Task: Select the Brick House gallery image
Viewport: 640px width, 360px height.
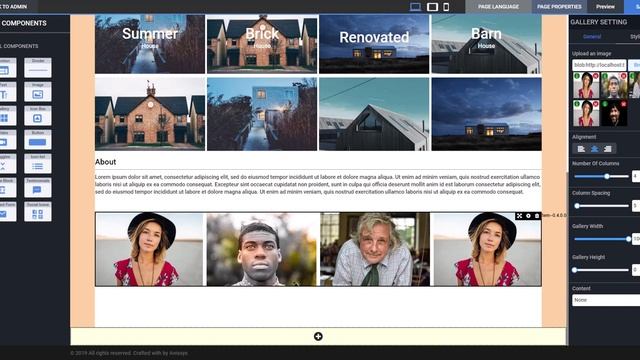Action: 262,44
